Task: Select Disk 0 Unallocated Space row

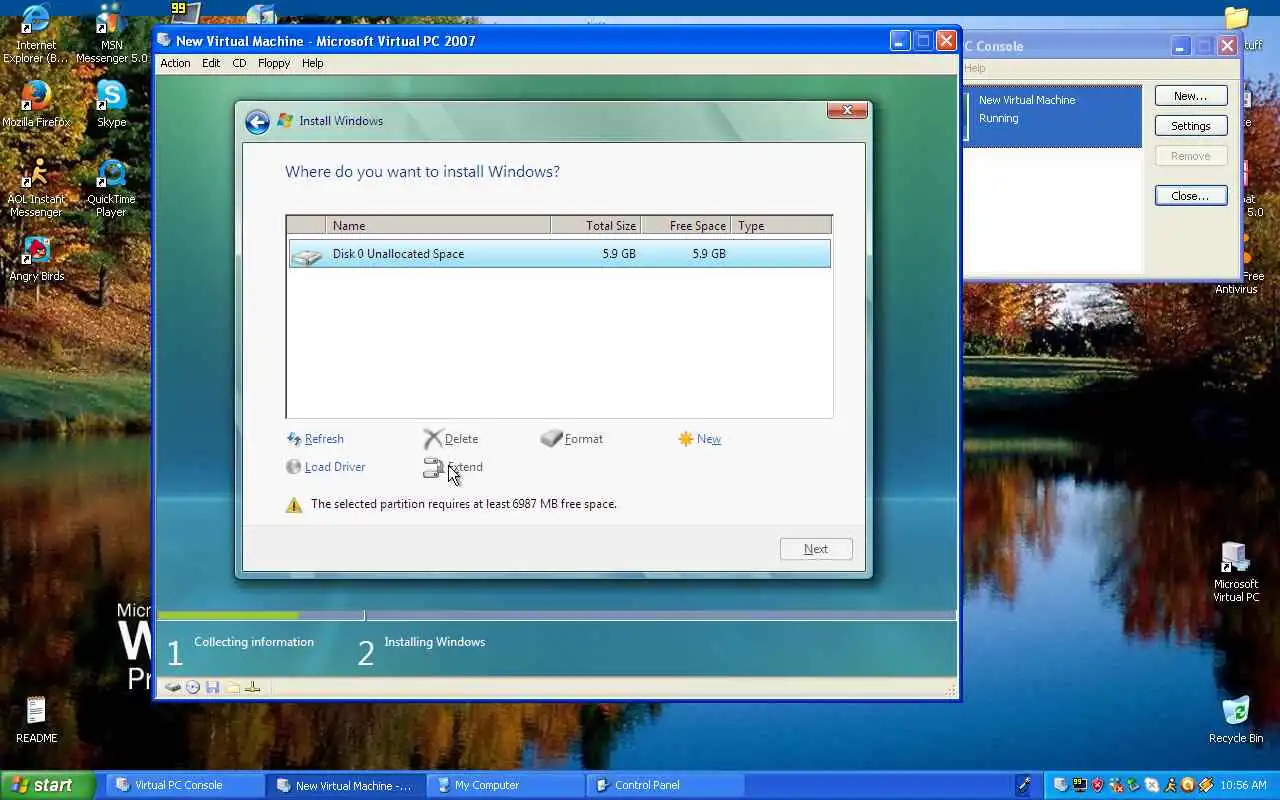Action: click(x=559, y=254)
